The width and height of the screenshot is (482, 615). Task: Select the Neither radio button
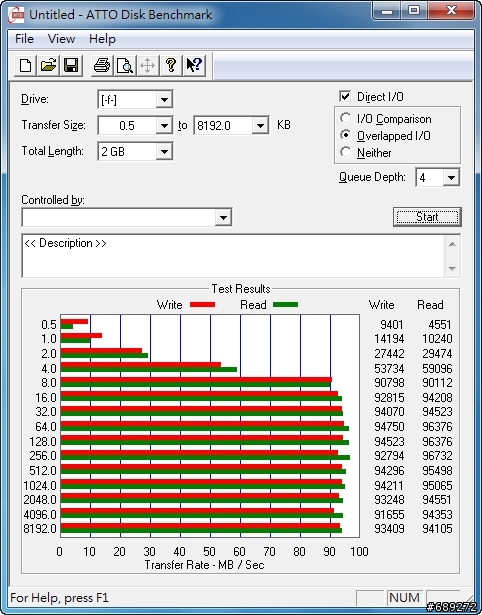point(346,152)
